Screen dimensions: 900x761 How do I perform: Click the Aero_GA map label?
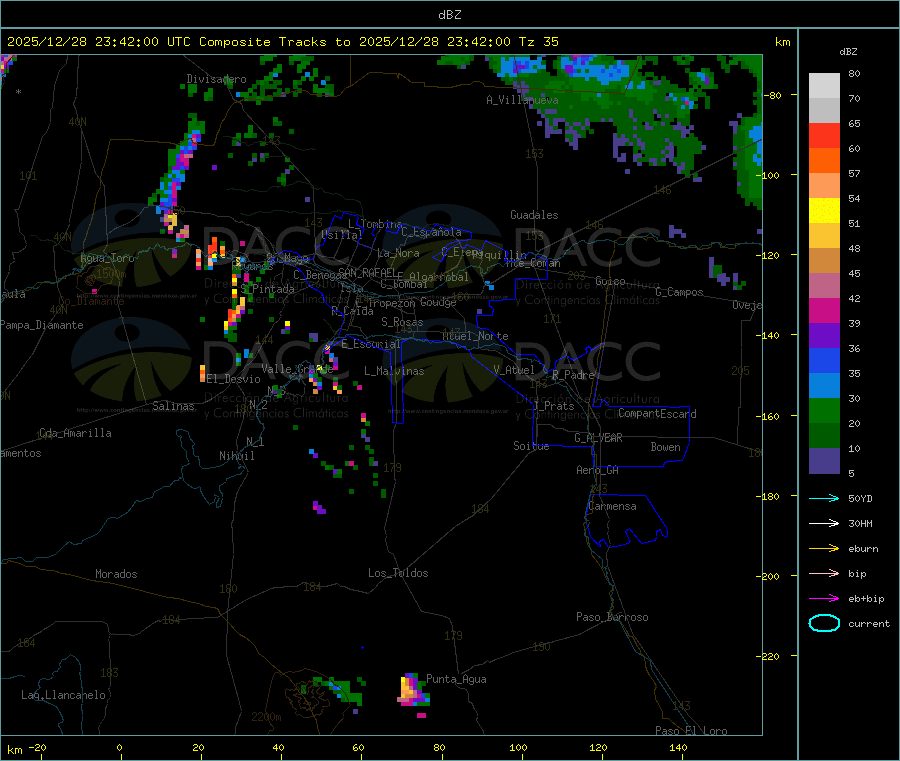pyautogui.click(x=598, y=470)
